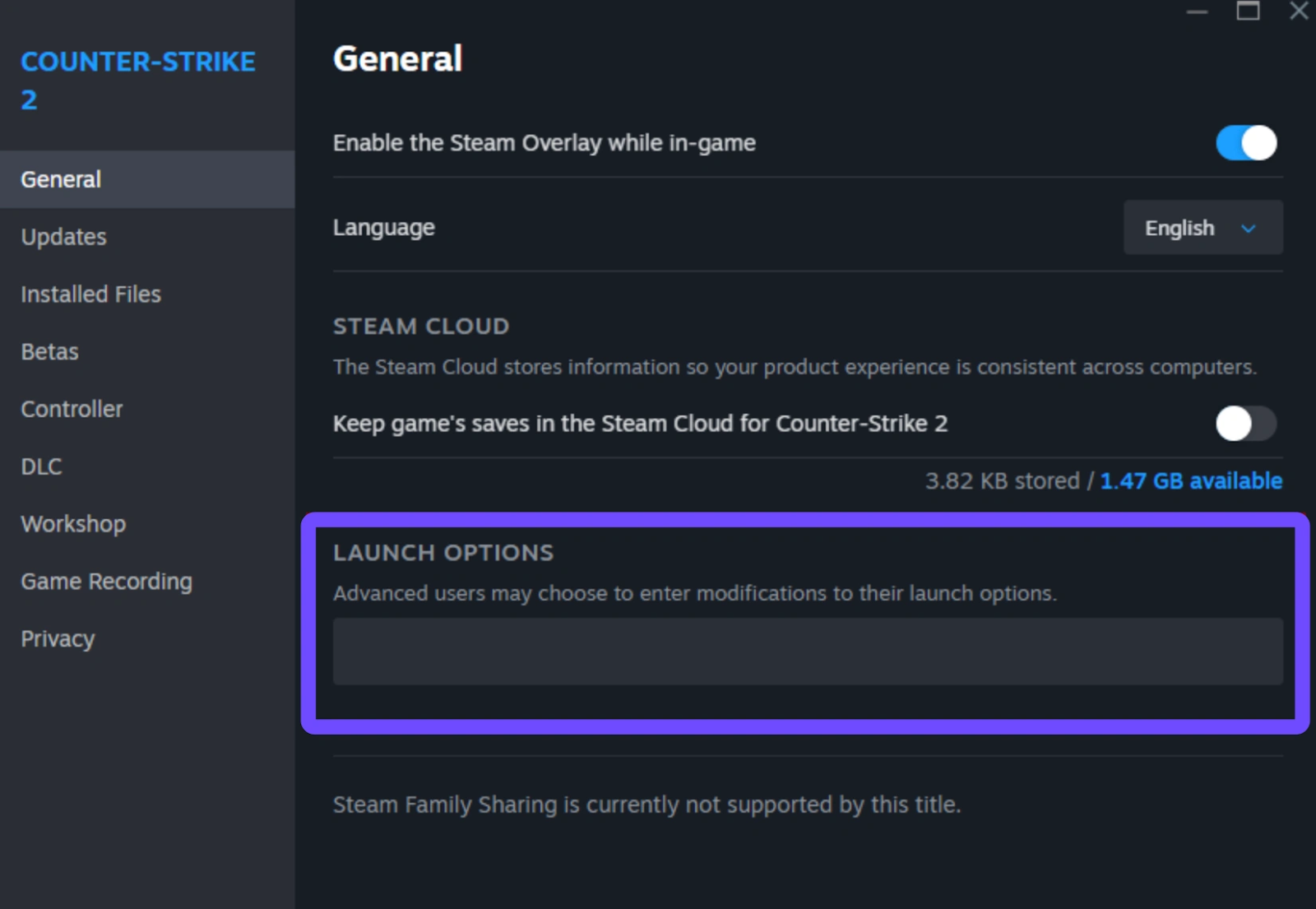The width and height of the screenshot is (1316, 909).
Task: Maximize the properties window
Action: tap(1248, 11)
